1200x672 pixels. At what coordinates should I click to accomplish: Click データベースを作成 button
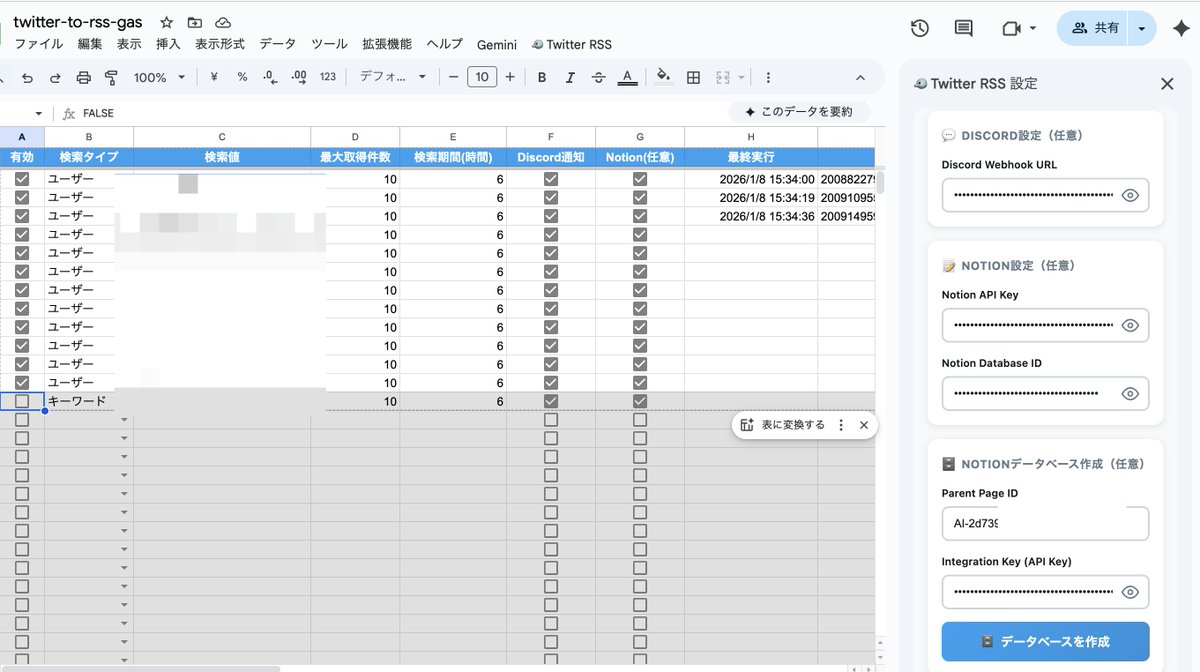1045,641
